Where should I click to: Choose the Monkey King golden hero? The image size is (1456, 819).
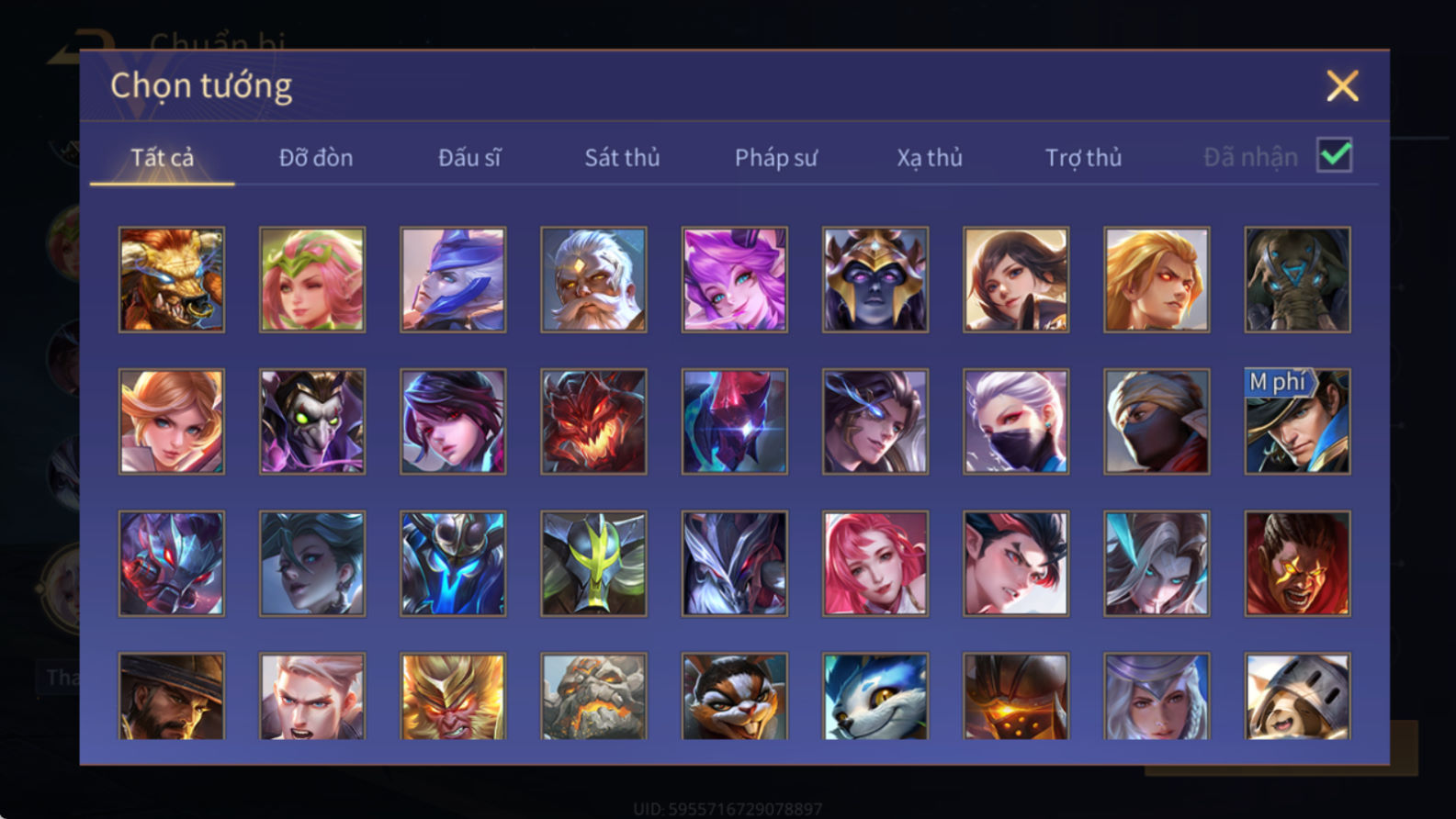click(x=453, y=696)
